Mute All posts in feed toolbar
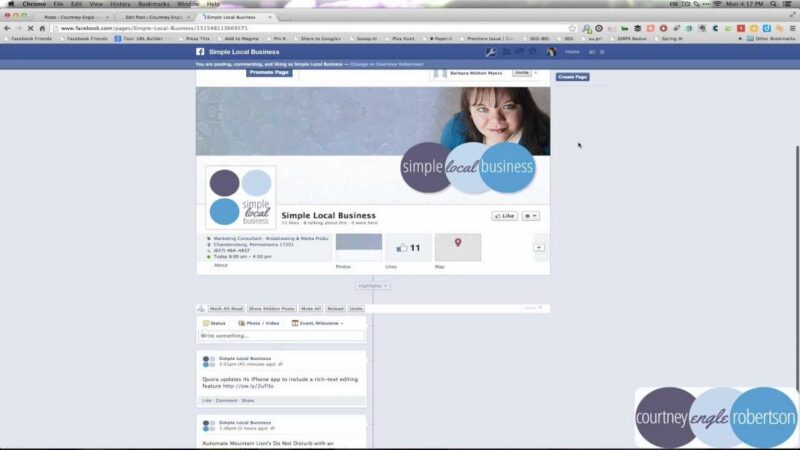The width and height of the screenshot is (800, 450). coord(311,309)
